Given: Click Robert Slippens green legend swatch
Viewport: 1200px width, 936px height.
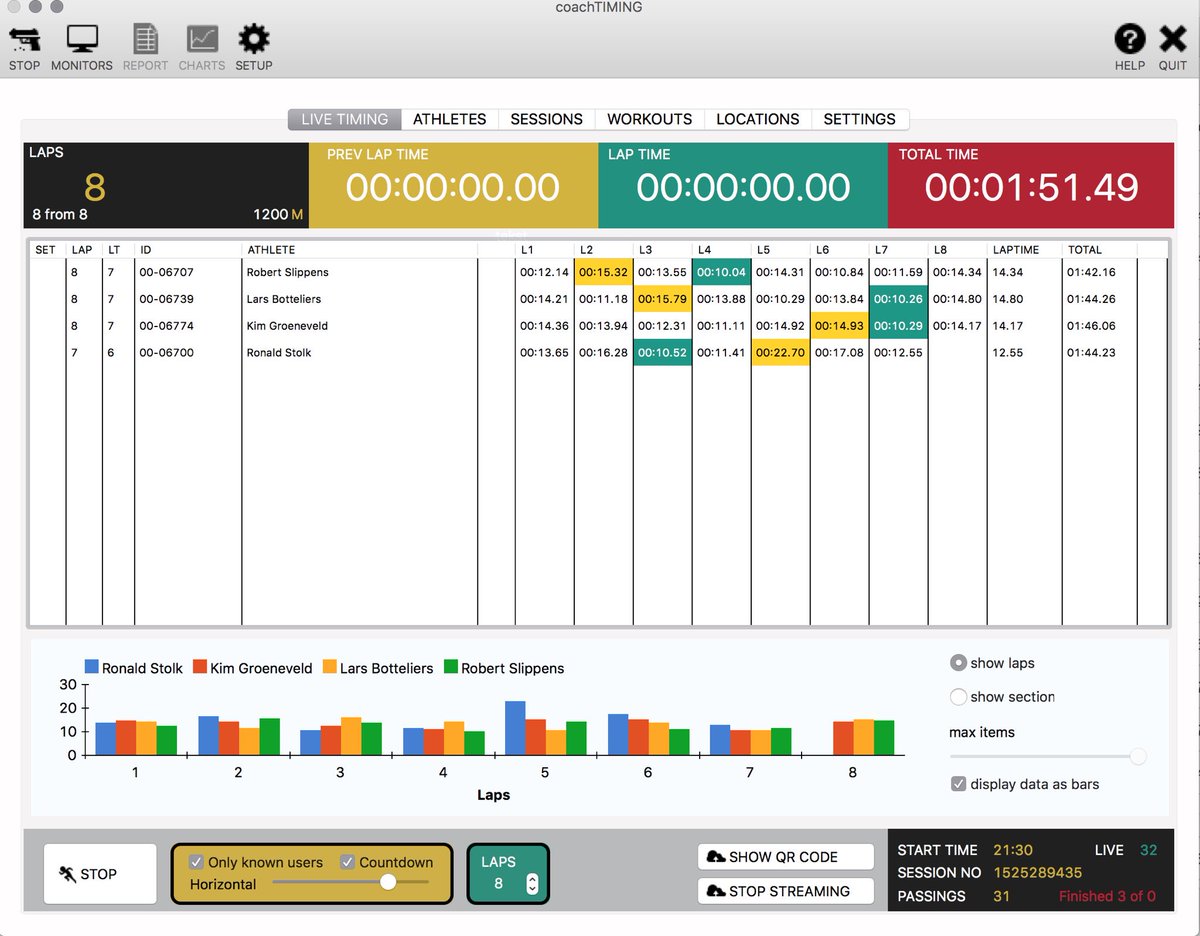Looking at the screenshot, I should (451, 667).
